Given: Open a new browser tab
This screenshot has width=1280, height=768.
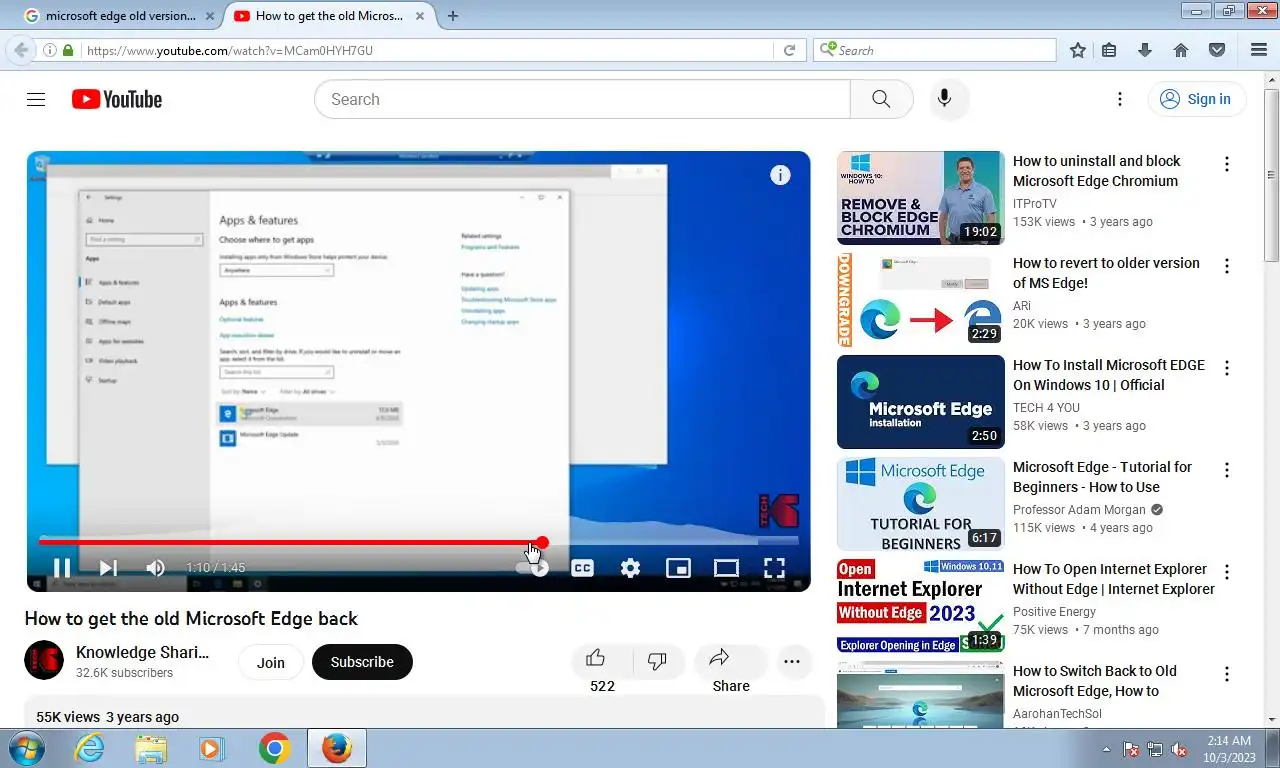Looking at the screenshot, I should pos(453,16).
